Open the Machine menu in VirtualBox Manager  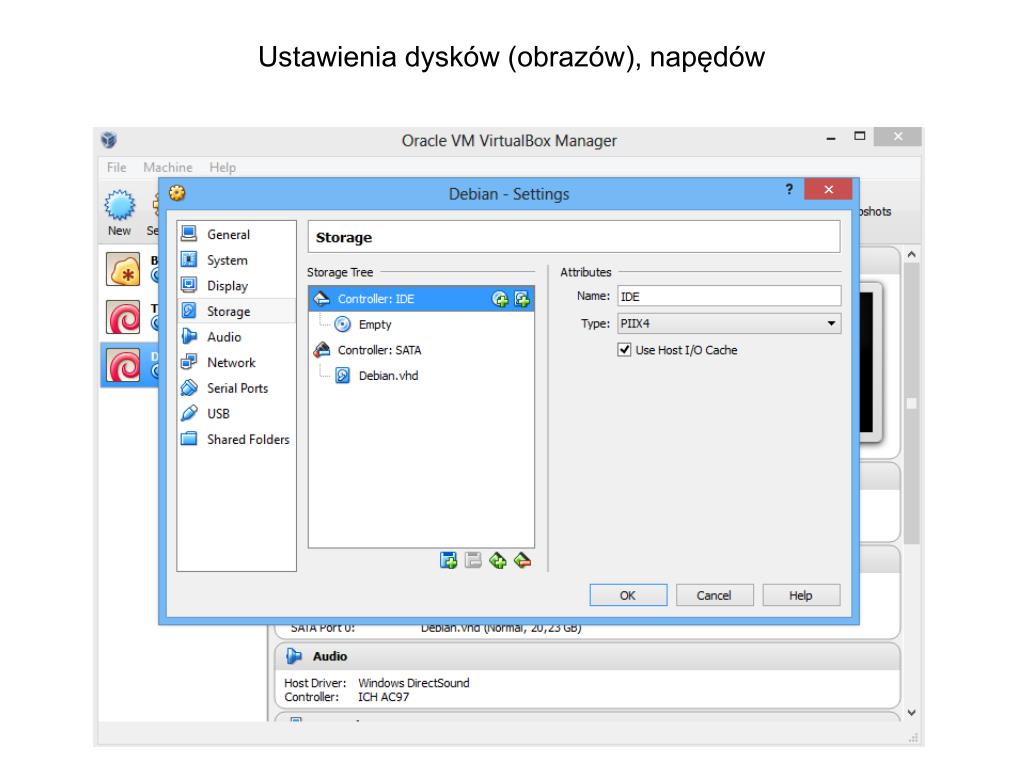coord(168,167)
